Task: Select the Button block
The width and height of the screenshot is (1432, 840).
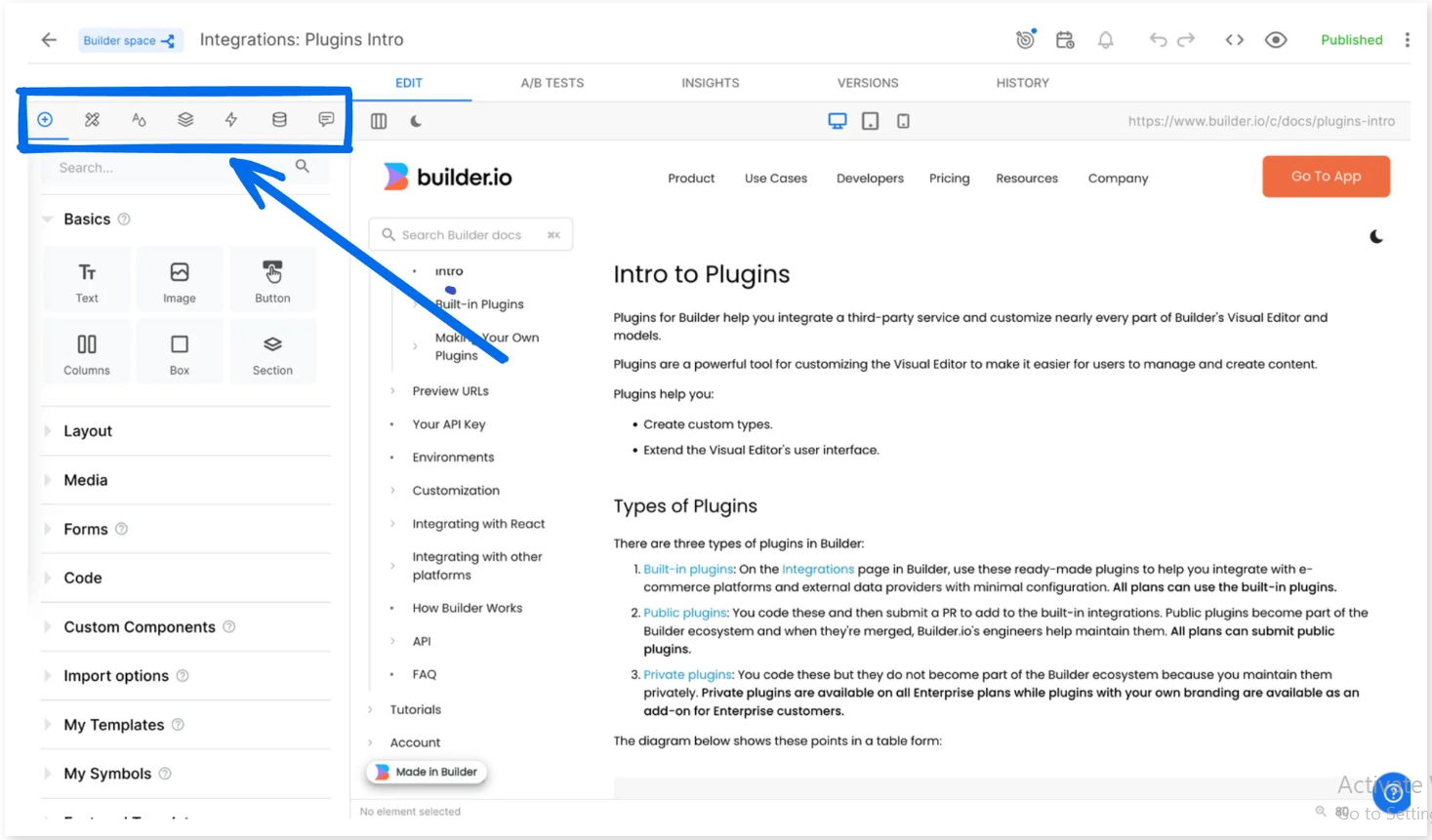Action: tap(272, 282)
